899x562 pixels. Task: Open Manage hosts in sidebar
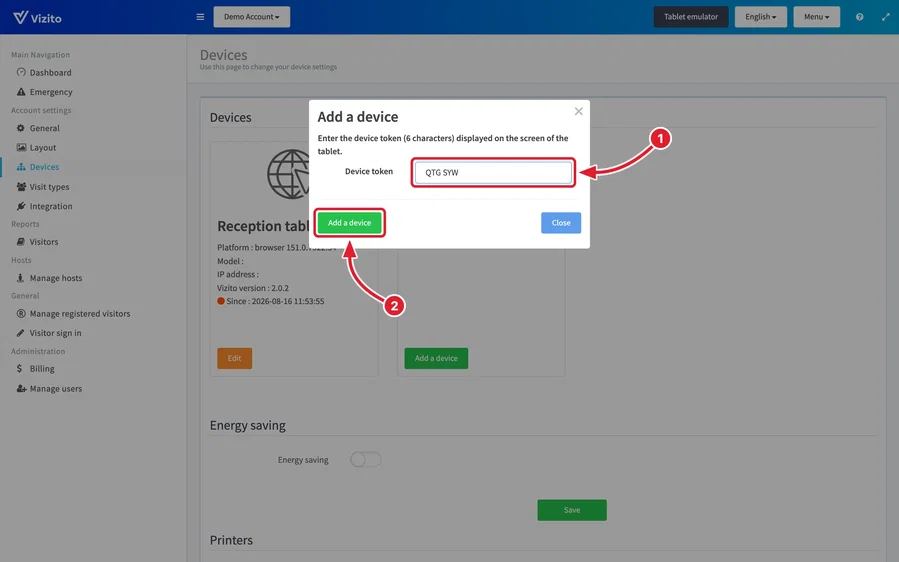(x=56, y=278)
